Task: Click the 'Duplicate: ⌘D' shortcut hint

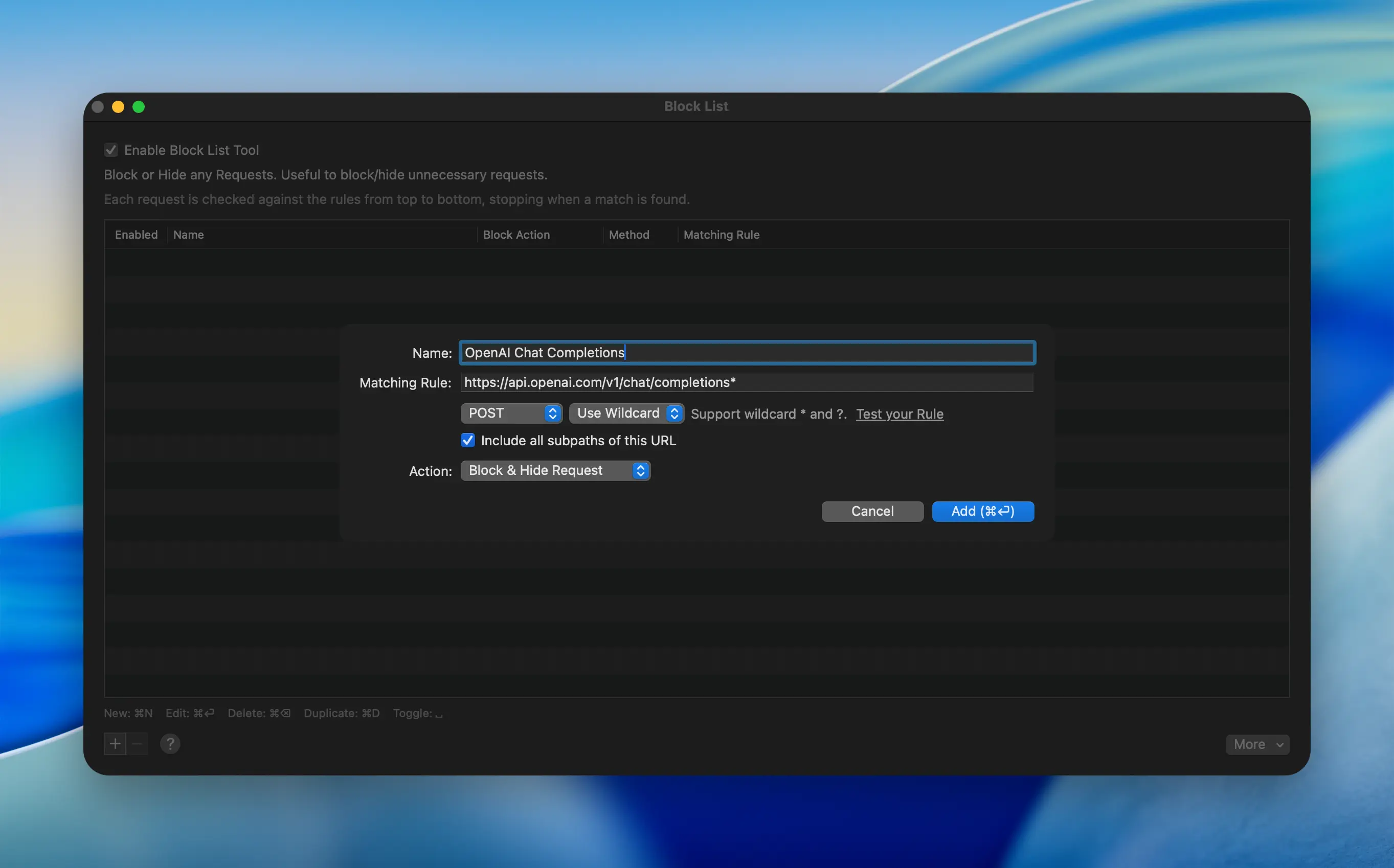Action: 342,713
